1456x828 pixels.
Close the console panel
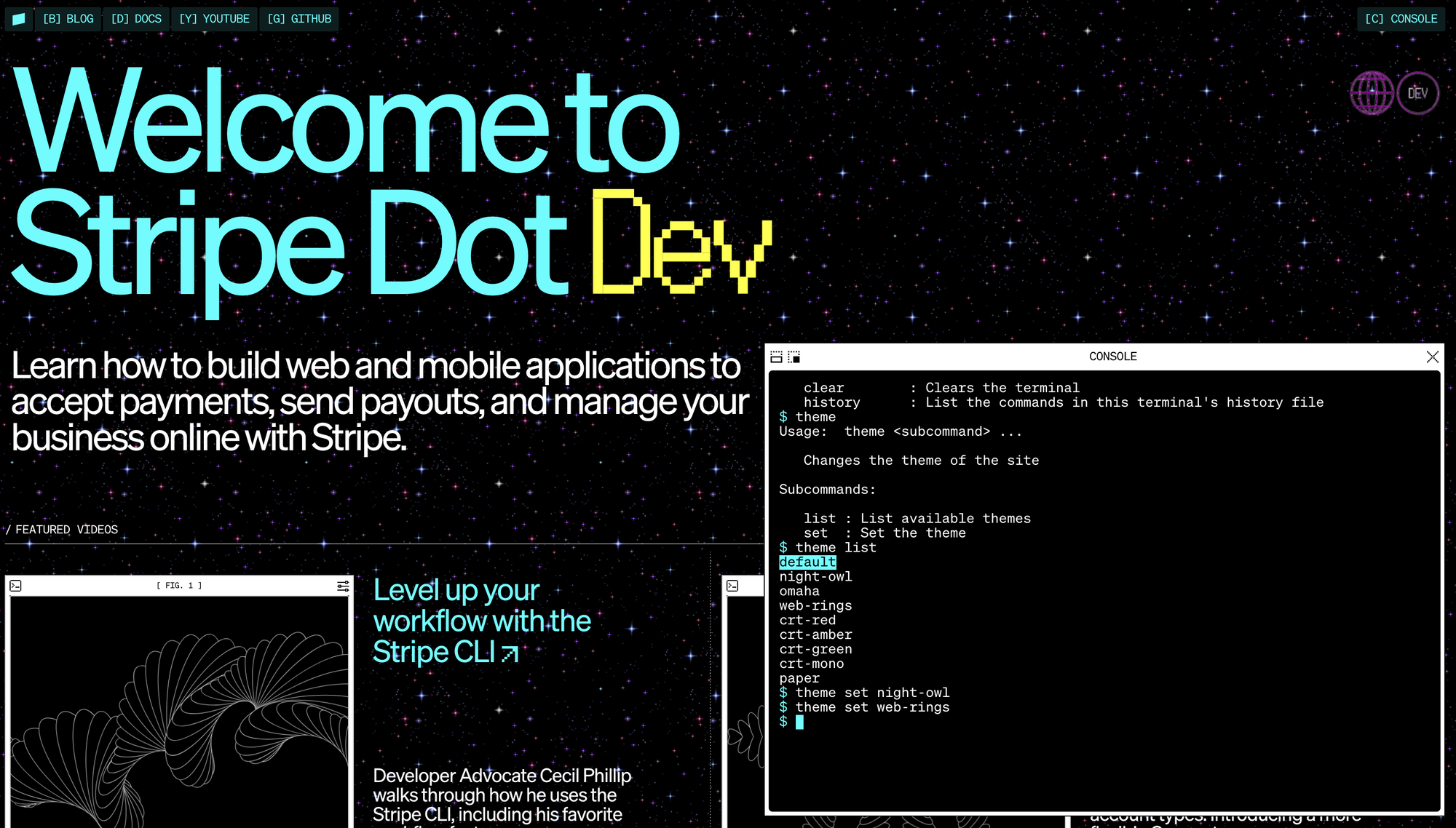1432,357
